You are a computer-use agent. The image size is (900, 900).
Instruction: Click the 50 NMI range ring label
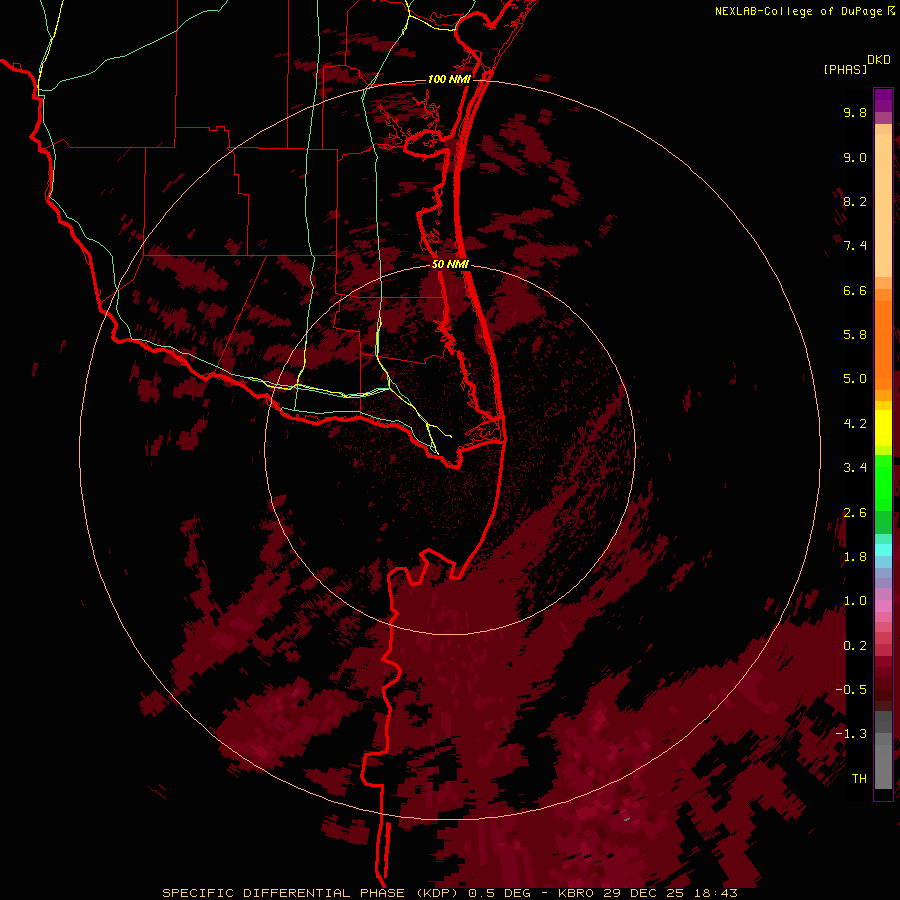coord(450,264)
